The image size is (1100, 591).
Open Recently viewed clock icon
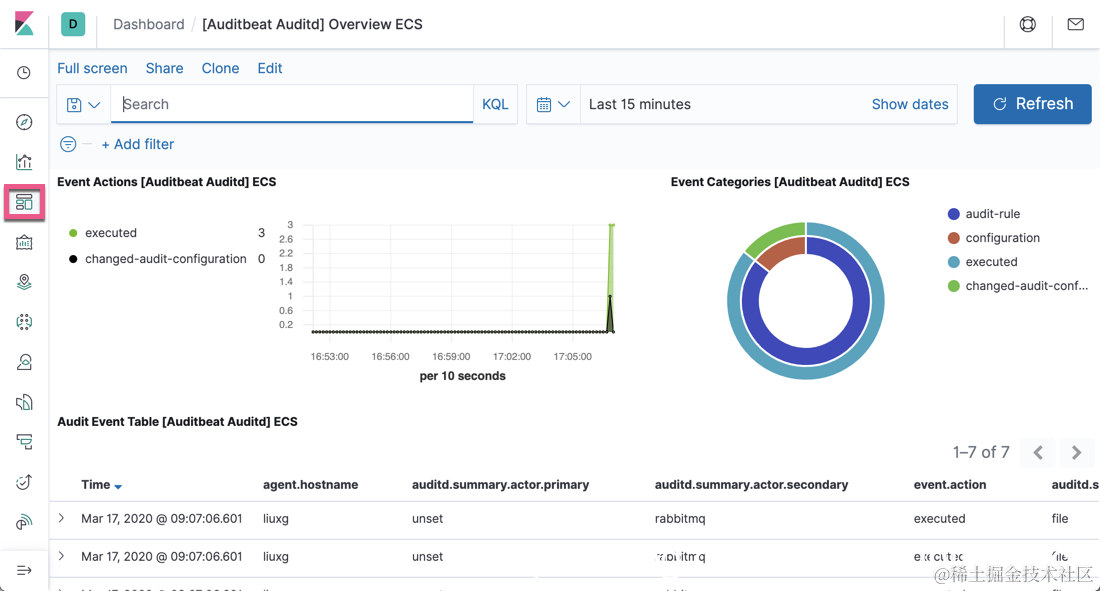[24, 73]
